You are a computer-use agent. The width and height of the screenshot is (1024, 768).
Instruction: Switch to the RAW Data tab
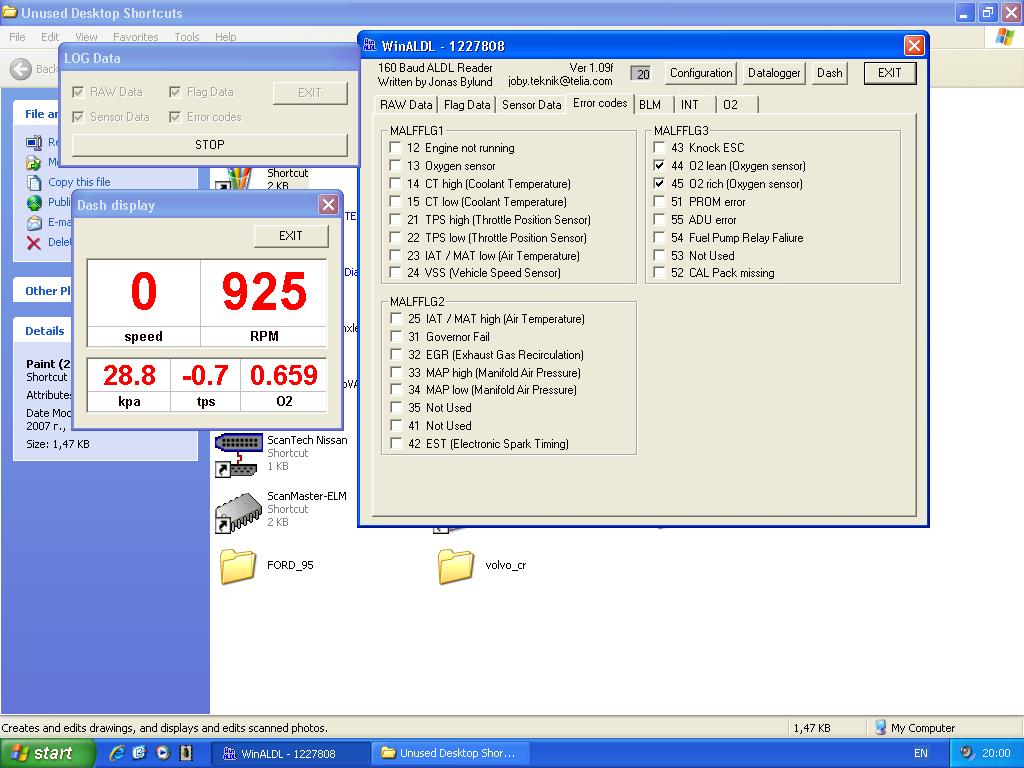406,104
